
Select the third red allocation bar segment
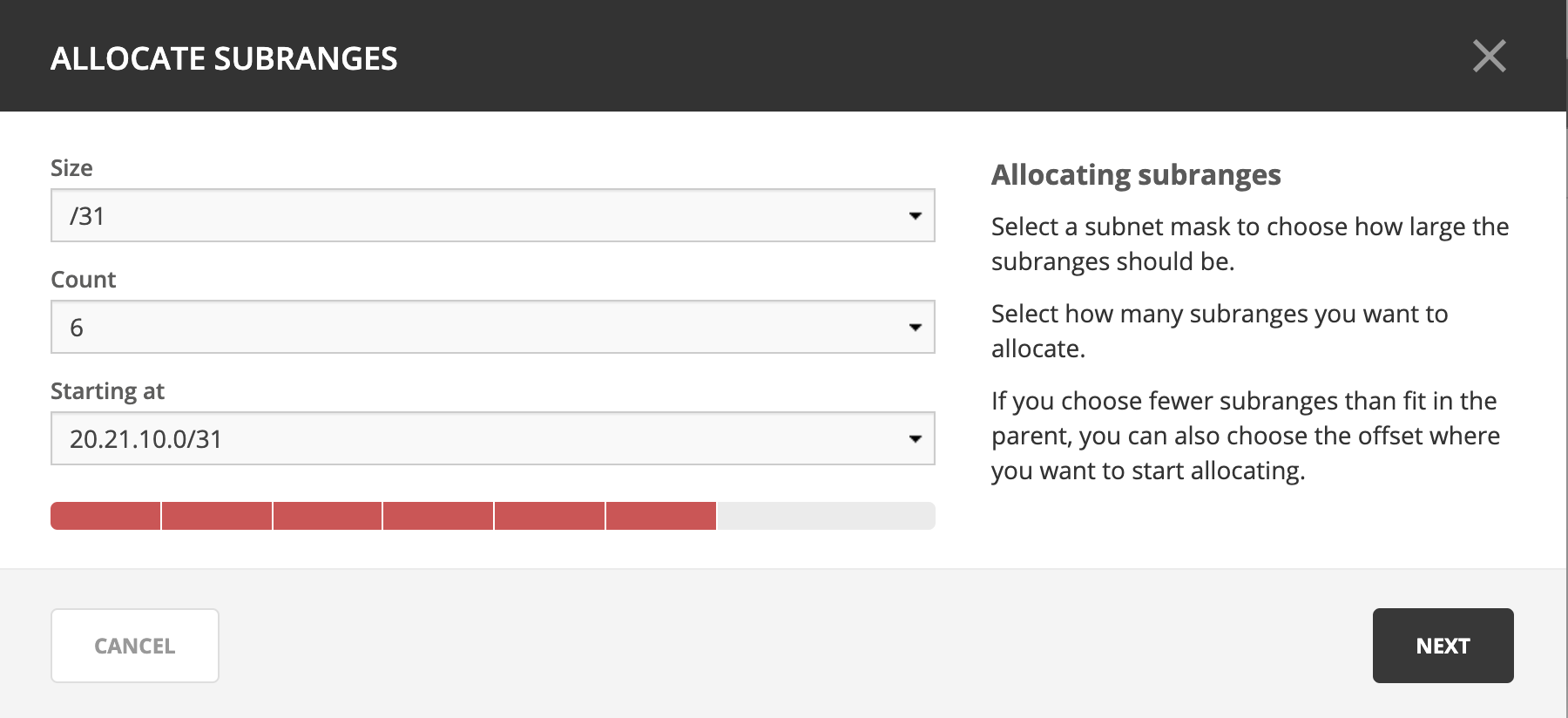(328, 516)
